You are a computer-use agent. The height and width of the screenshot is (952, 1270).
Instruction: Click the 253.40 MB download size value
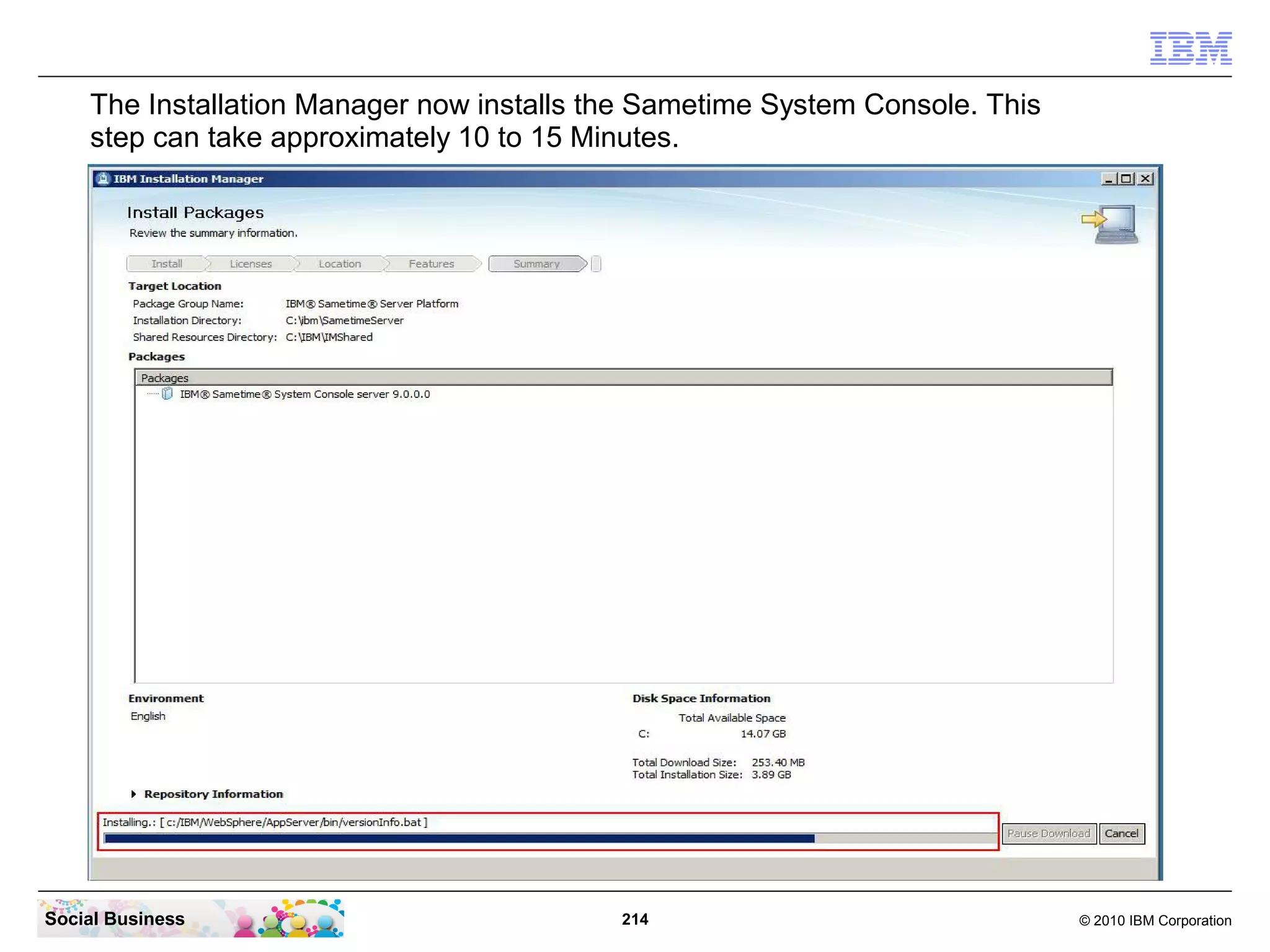pyautogui.click(x=778, y=762)
